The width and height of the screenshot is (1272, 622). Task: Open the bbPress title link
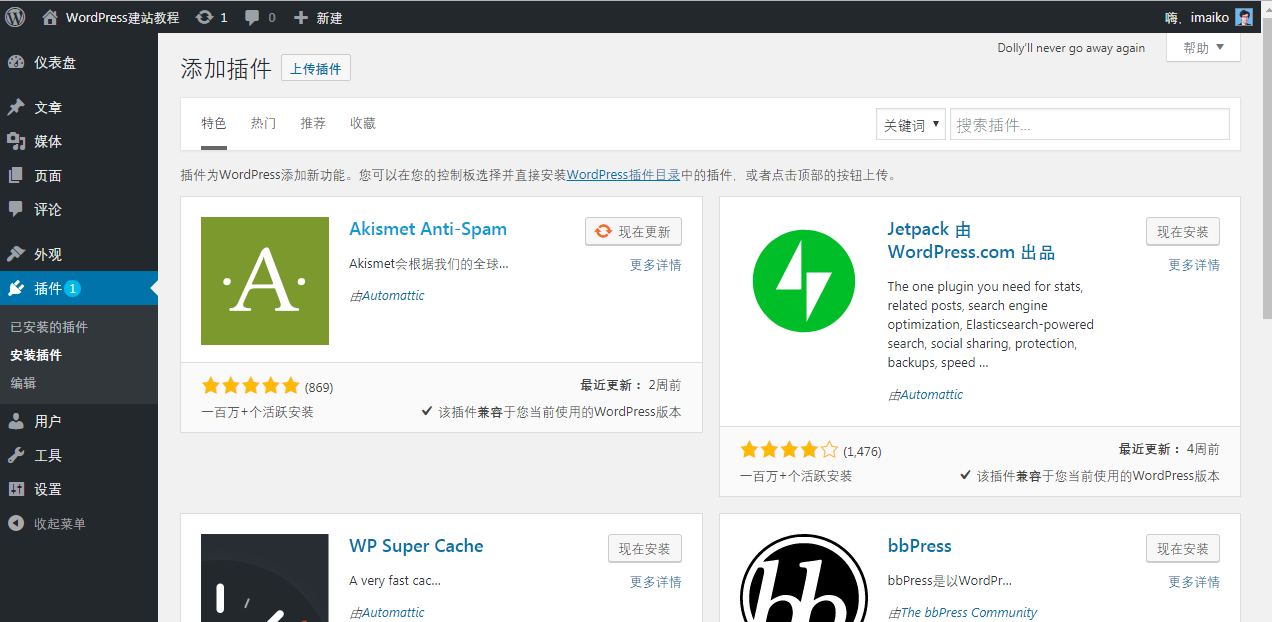(x=919, y=546)
